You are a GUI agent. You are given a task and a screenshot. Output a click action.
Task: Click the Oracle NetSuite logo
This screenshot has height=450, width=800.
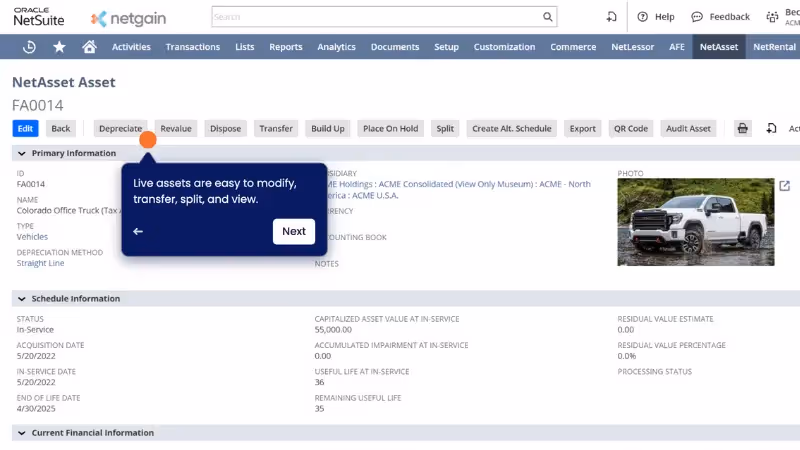[x=39, y=17]
